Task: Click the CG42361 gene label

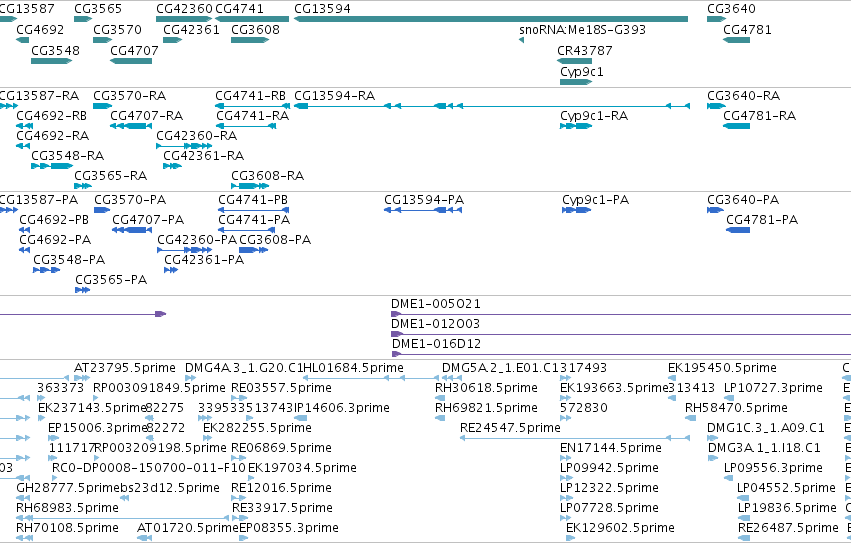Action: pos(191,29)
